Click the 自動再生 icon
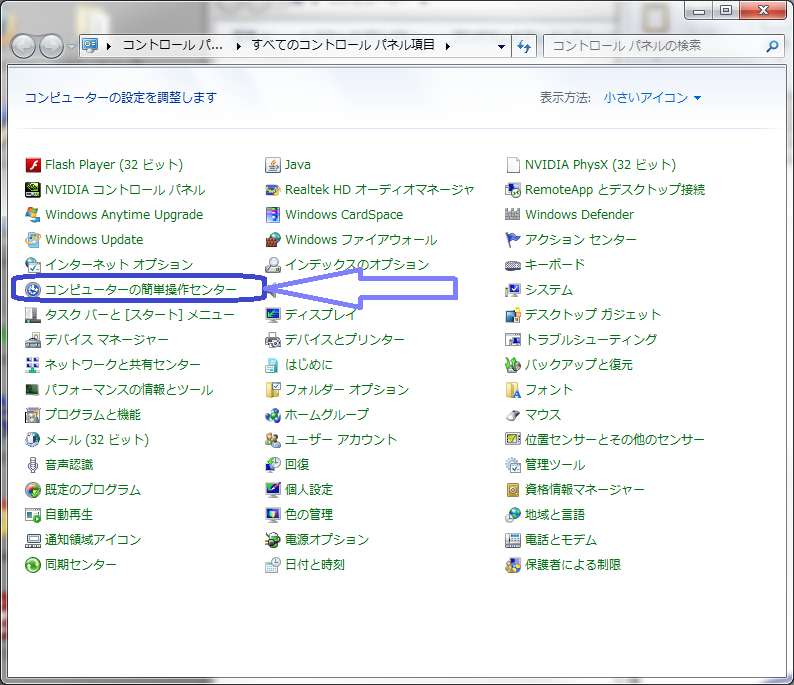 click(33, 515)
